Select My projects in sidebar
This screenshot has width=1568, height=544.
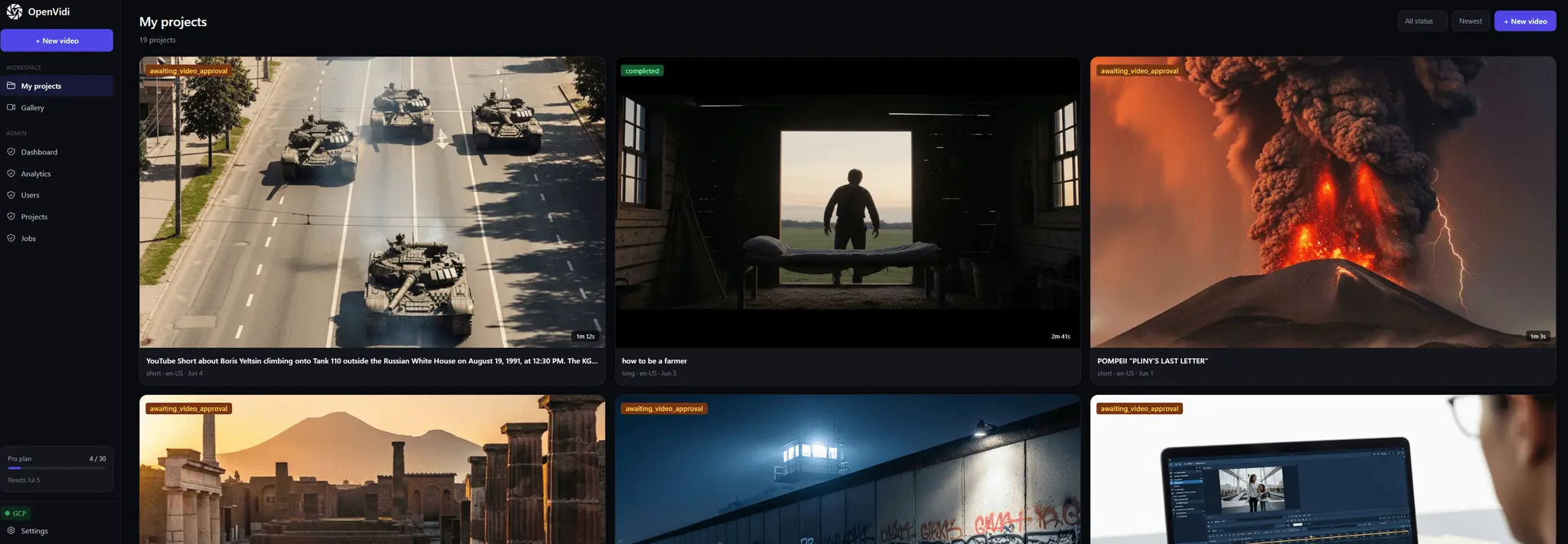point(57,86)
